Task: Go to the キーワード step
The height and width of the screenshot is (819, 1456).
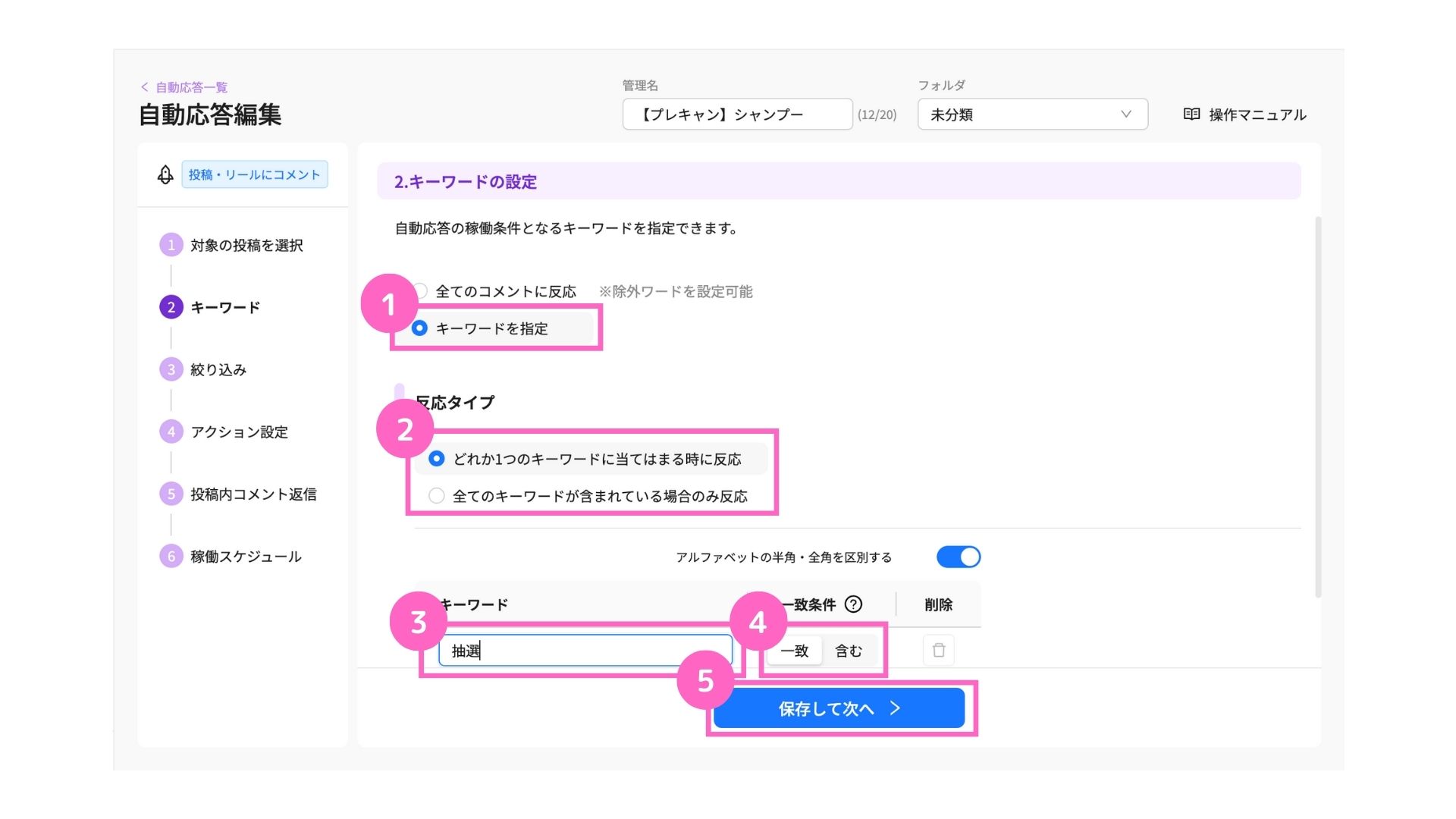Action: point(225,307)
